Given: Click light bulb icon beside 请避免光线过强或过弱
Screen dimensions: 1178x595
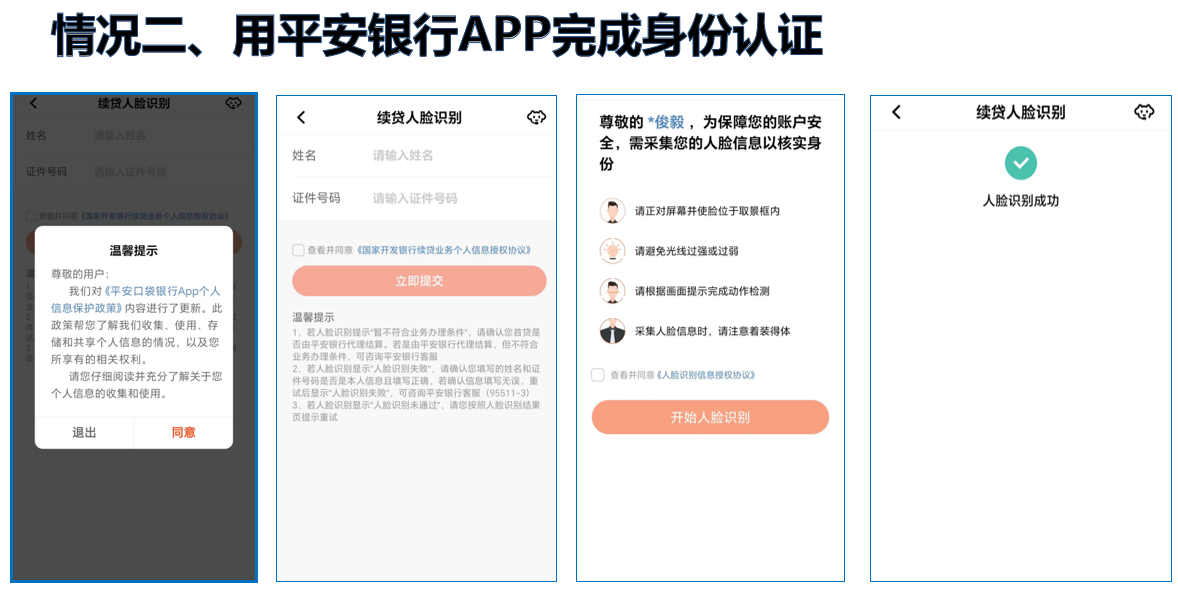Looking at the screenshot, I should tap(612, 250).
